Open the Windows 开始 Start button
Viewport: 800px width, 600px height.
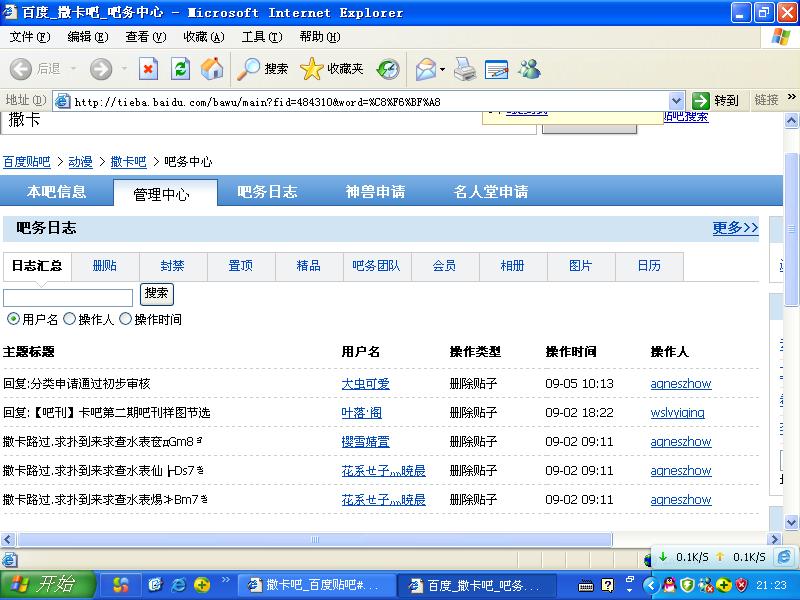coord(47,585)
